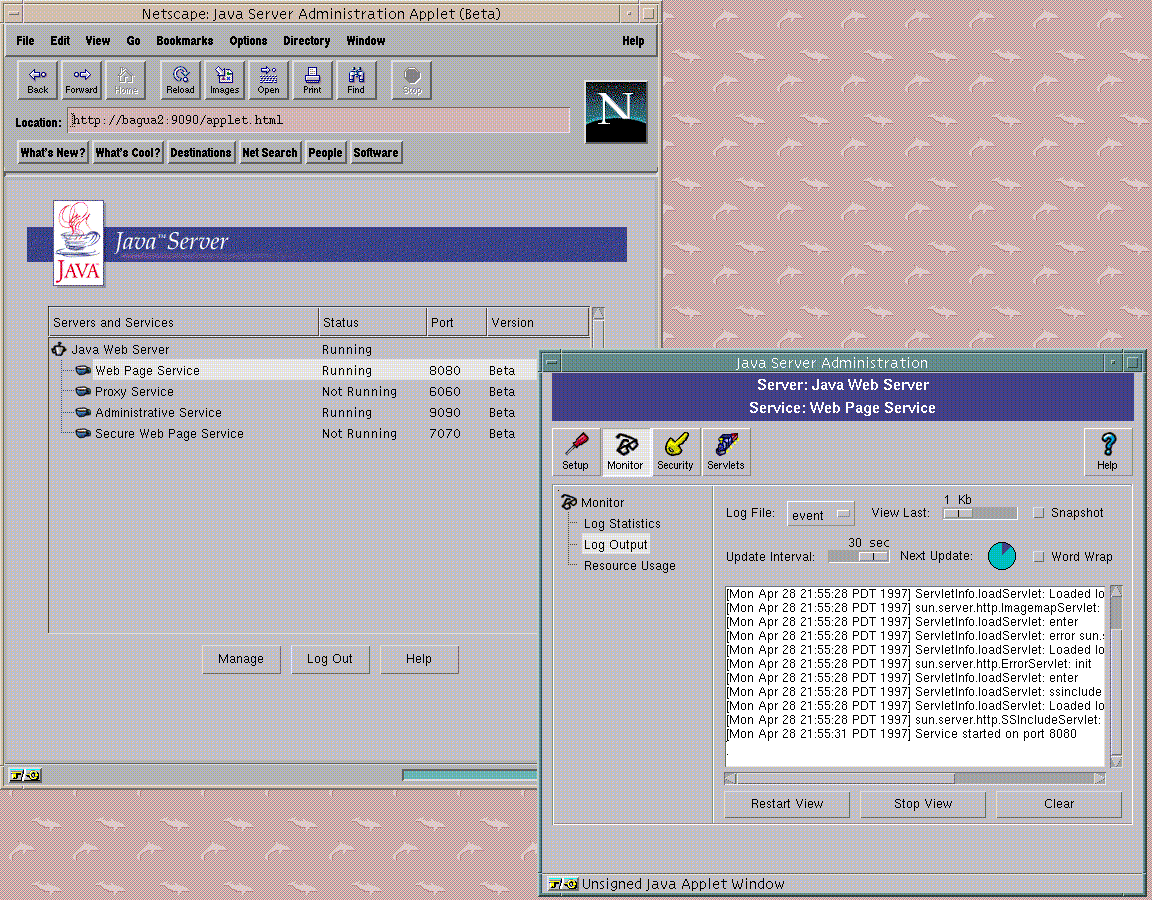The height and width of the screenshot is (900, 1152).
Task: Click the Net Search directory button
Action: 270,153
